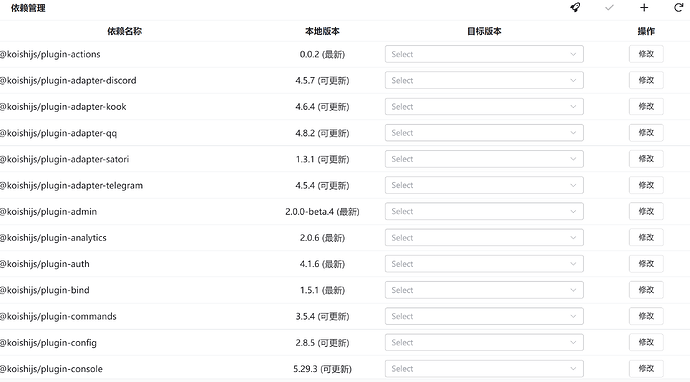
Task: Open target version dropdown for plugin-admin
Action: click(484, 211)
